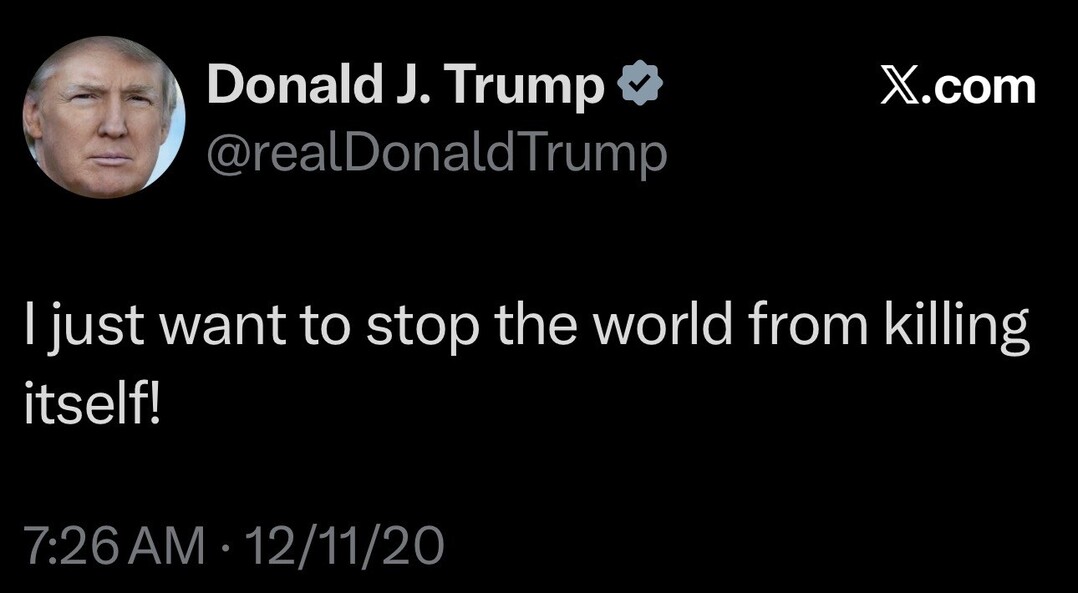Click the word "itself!" in the post
The height and width of the screenshot is (593, 1078).
tap(90, 407)
